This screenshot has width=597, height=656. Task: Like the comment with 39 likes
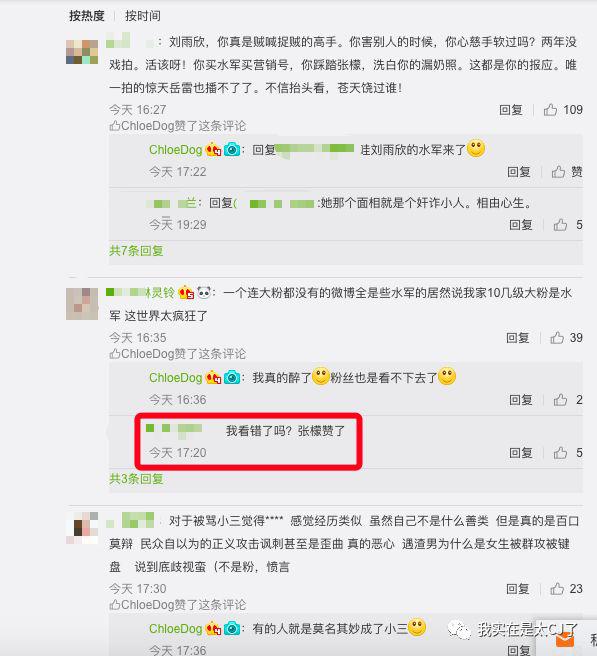[x=557, y=338]
